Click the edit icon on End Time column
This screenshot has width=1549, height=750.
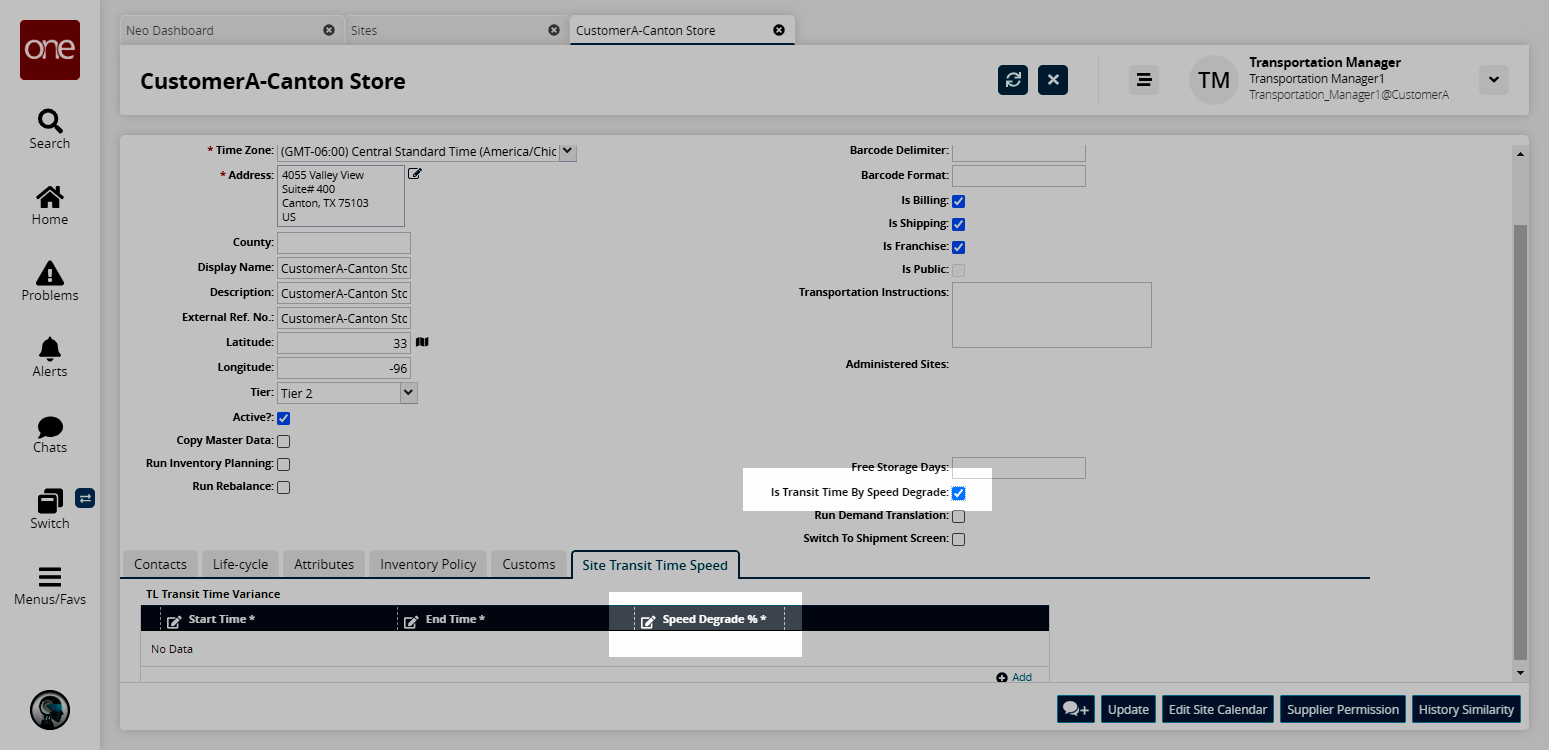point(411,621)
